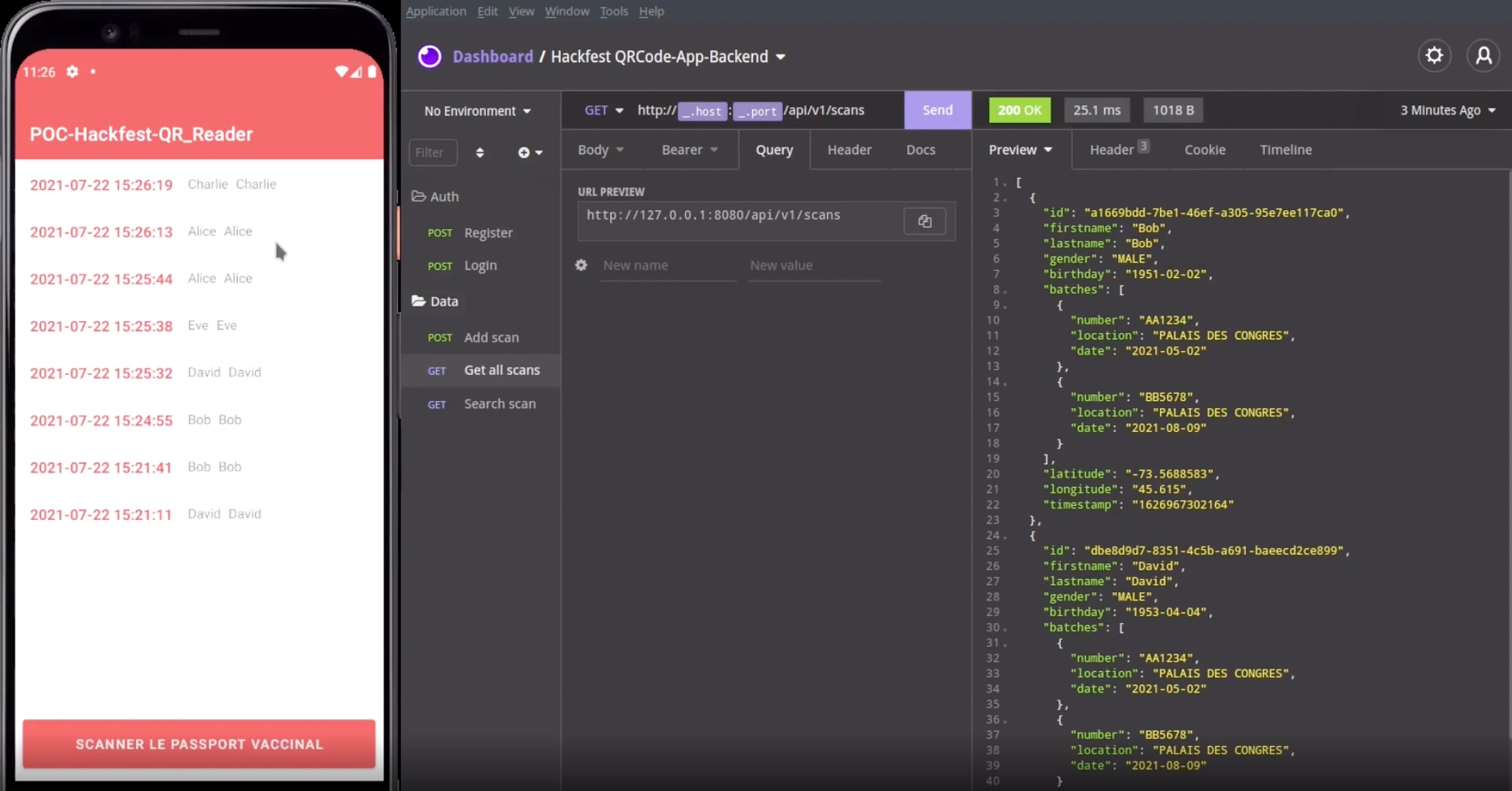Tap Scanner le passport vaccinal button
The image size is (1512, 791).
(x=199, y=743)
